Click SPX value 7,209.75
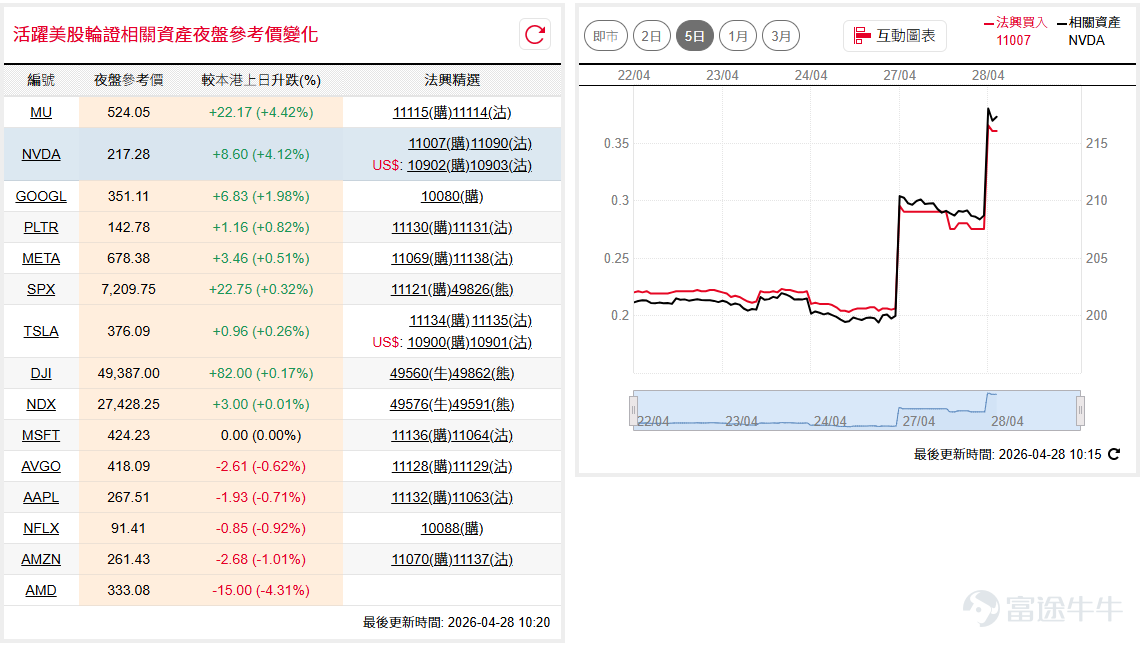Viewport: 1143px width, 645px height. 128,289
